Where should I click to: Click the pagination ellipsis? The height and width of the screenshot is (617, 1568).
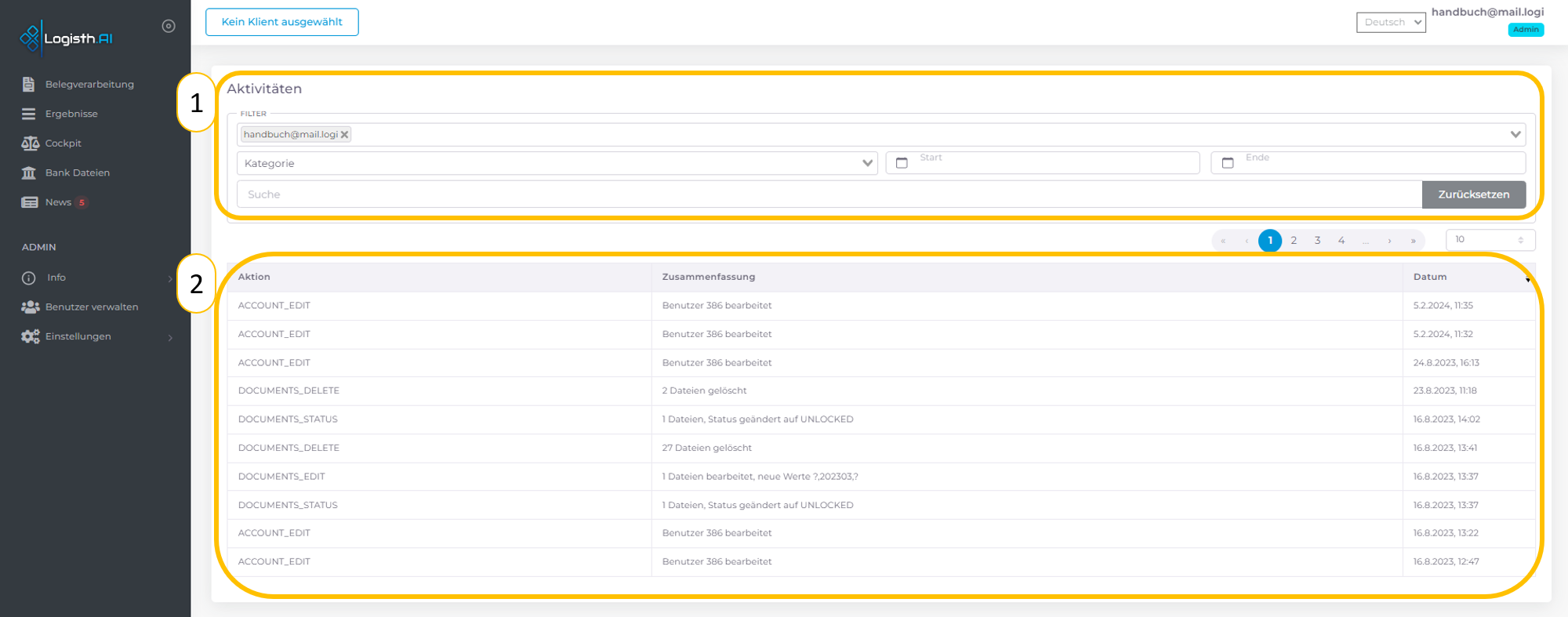[x=1366, y=241]
